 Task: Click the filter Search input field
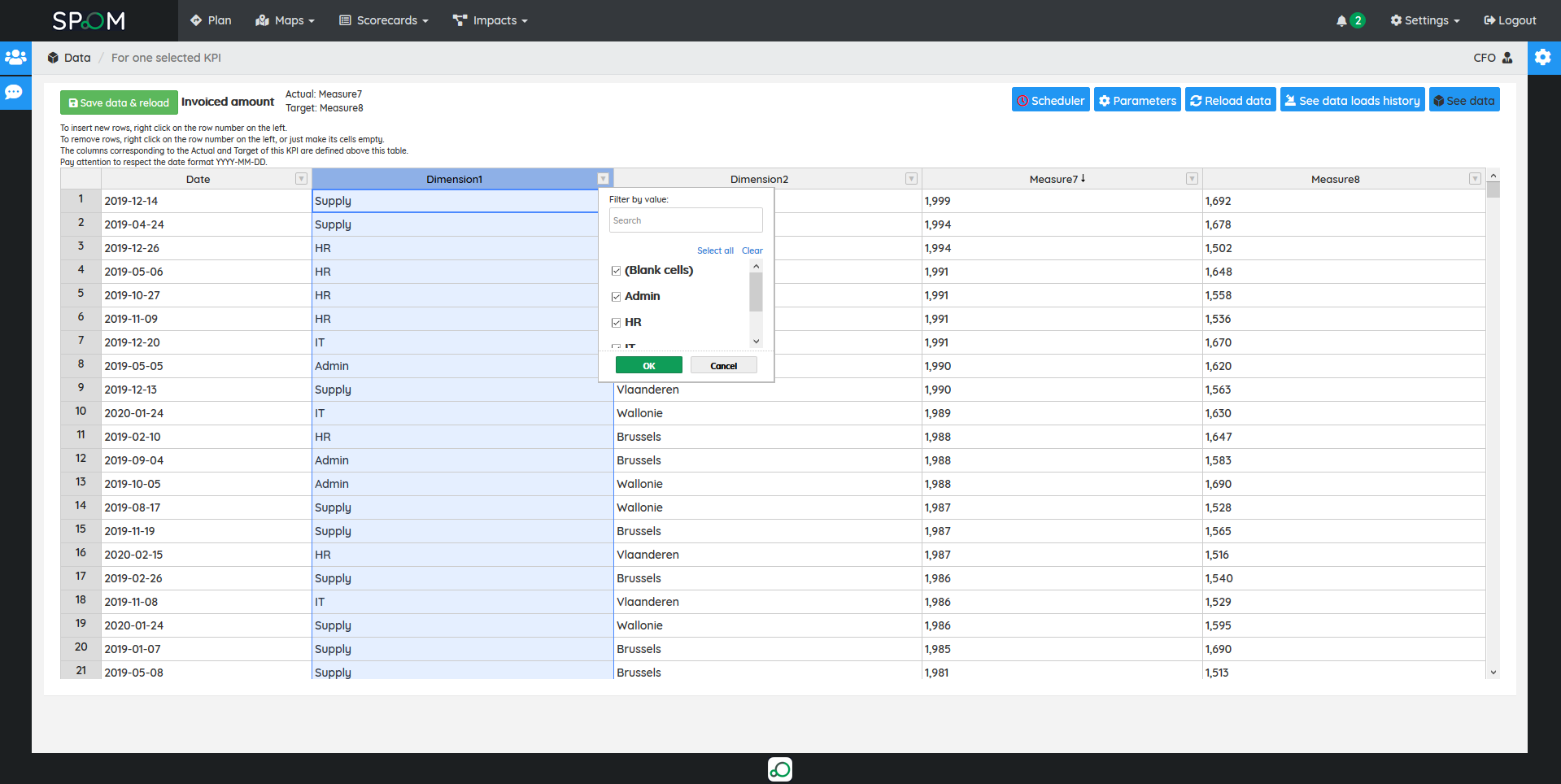685,220
